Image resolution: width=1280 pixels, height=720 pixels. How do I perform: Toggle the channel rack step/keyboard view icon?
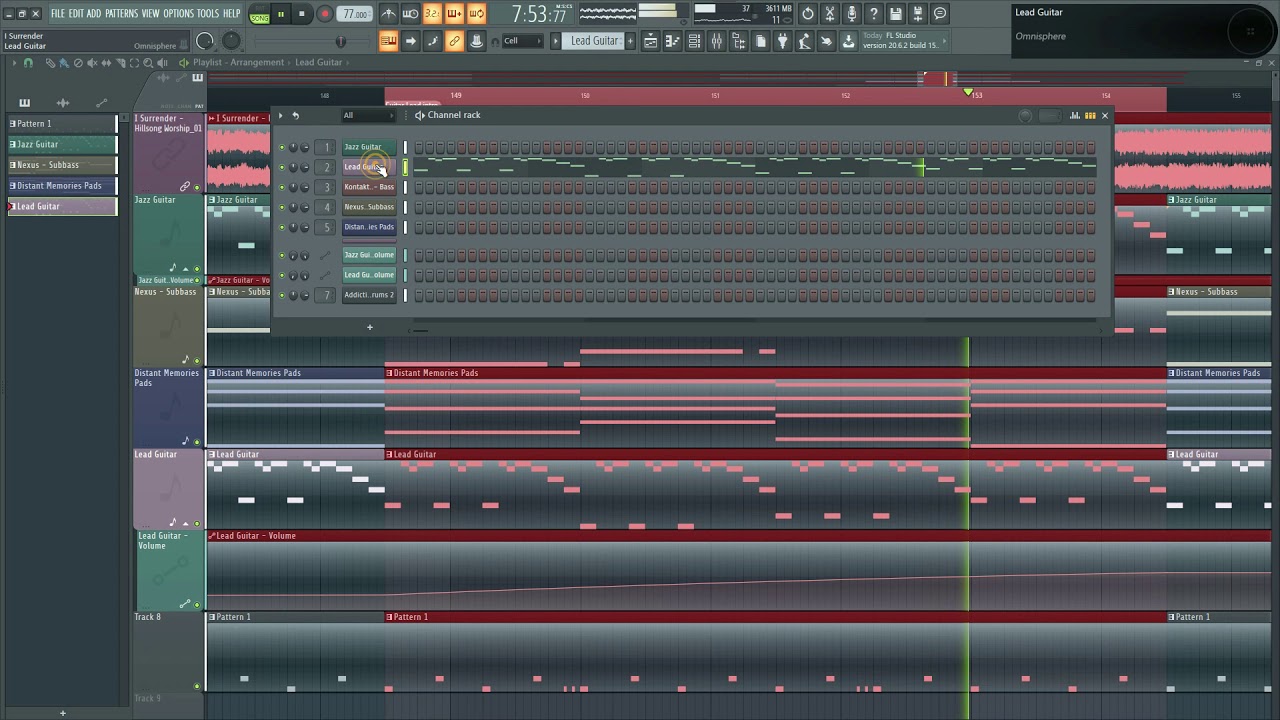pos(1090,116)
